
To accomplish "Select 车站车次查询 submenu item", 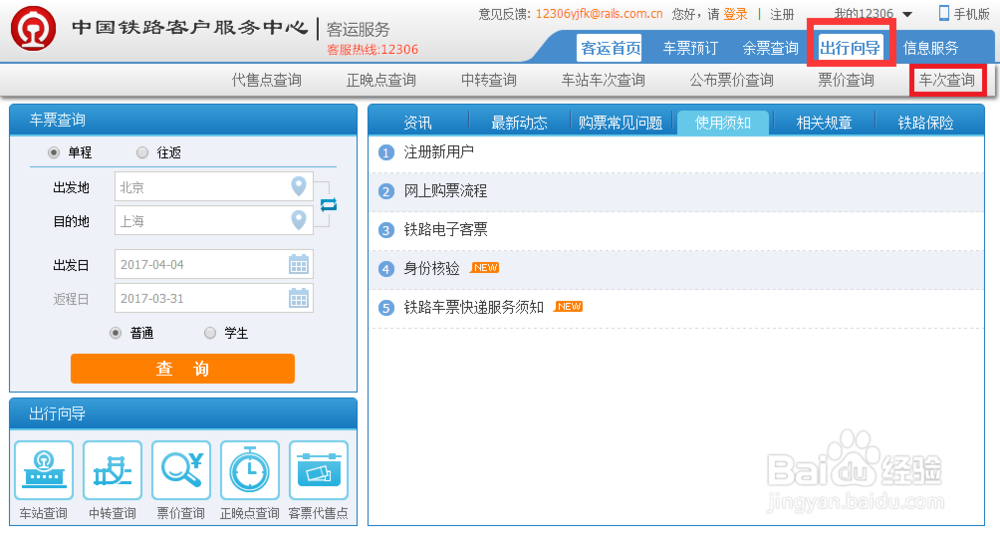I will (603, 80).
